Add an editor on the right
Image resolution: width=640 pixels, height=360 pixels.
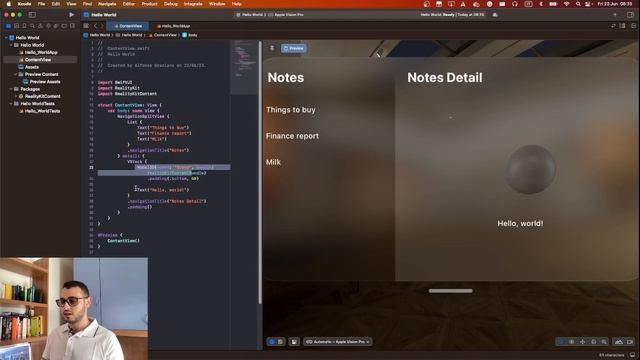tap(633, 26)
